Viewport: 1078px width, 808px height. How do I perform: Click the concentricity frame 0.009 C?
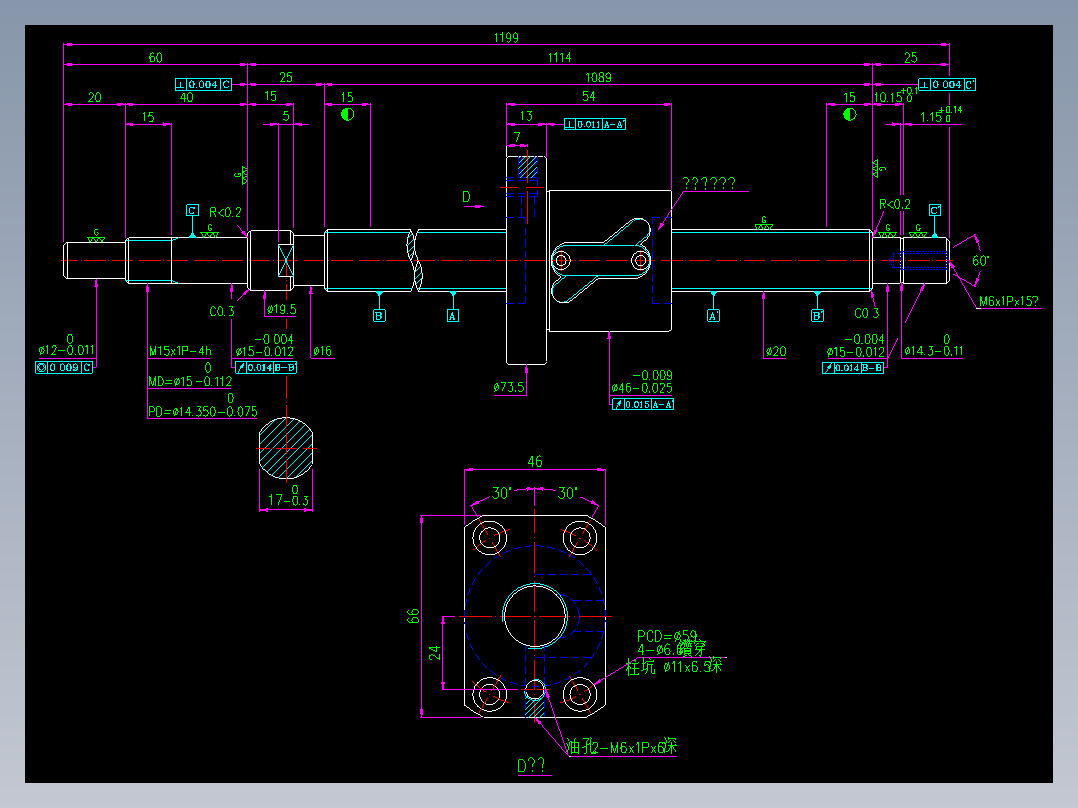point(62,368)
